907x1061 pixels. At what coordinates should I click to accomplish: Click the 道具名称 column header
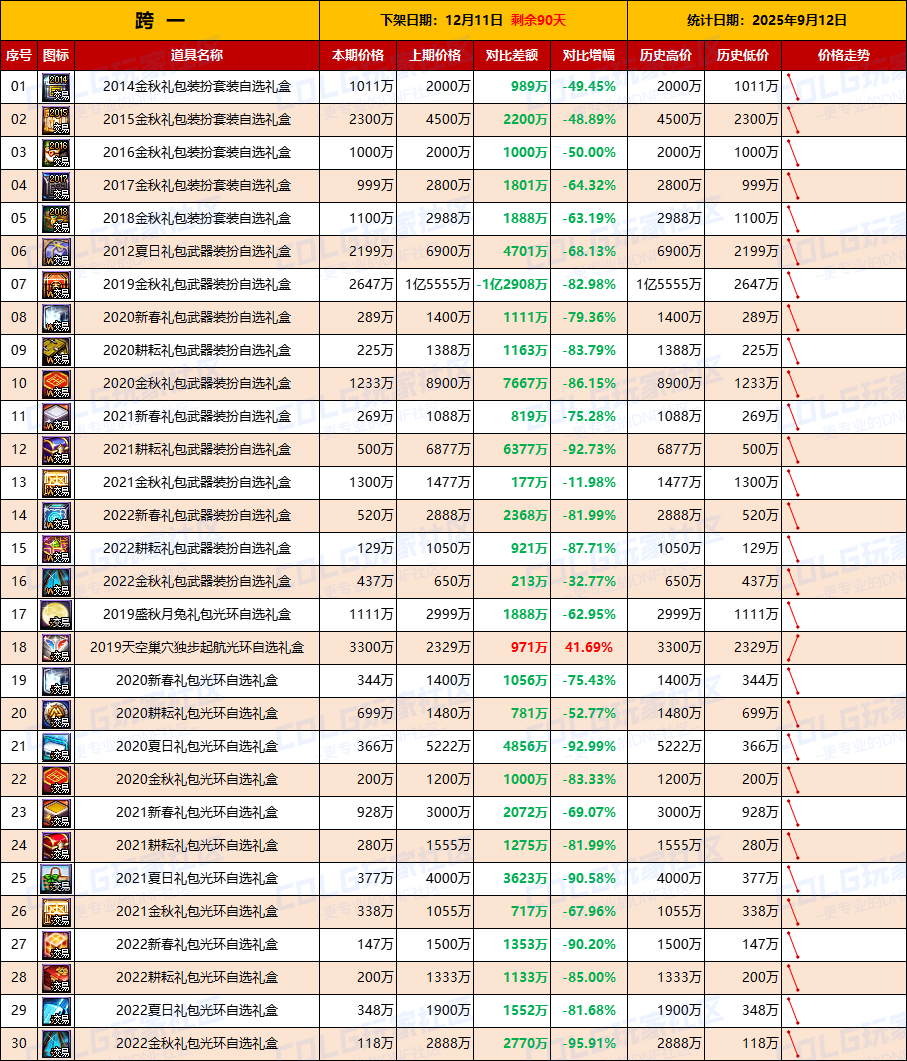click(197, 55)
